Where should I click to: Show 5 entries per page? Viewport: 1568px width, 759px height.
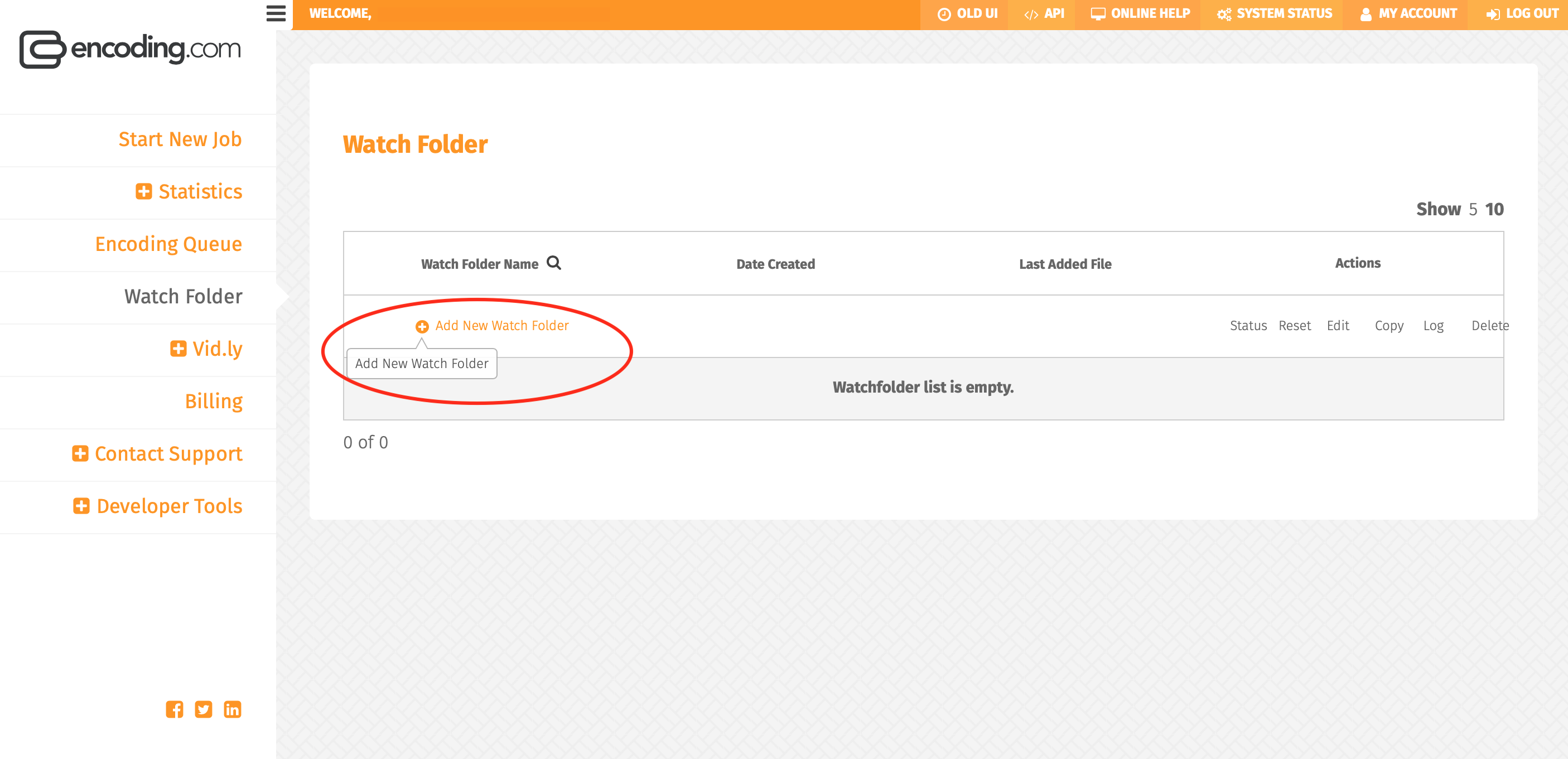(1473, 209)
